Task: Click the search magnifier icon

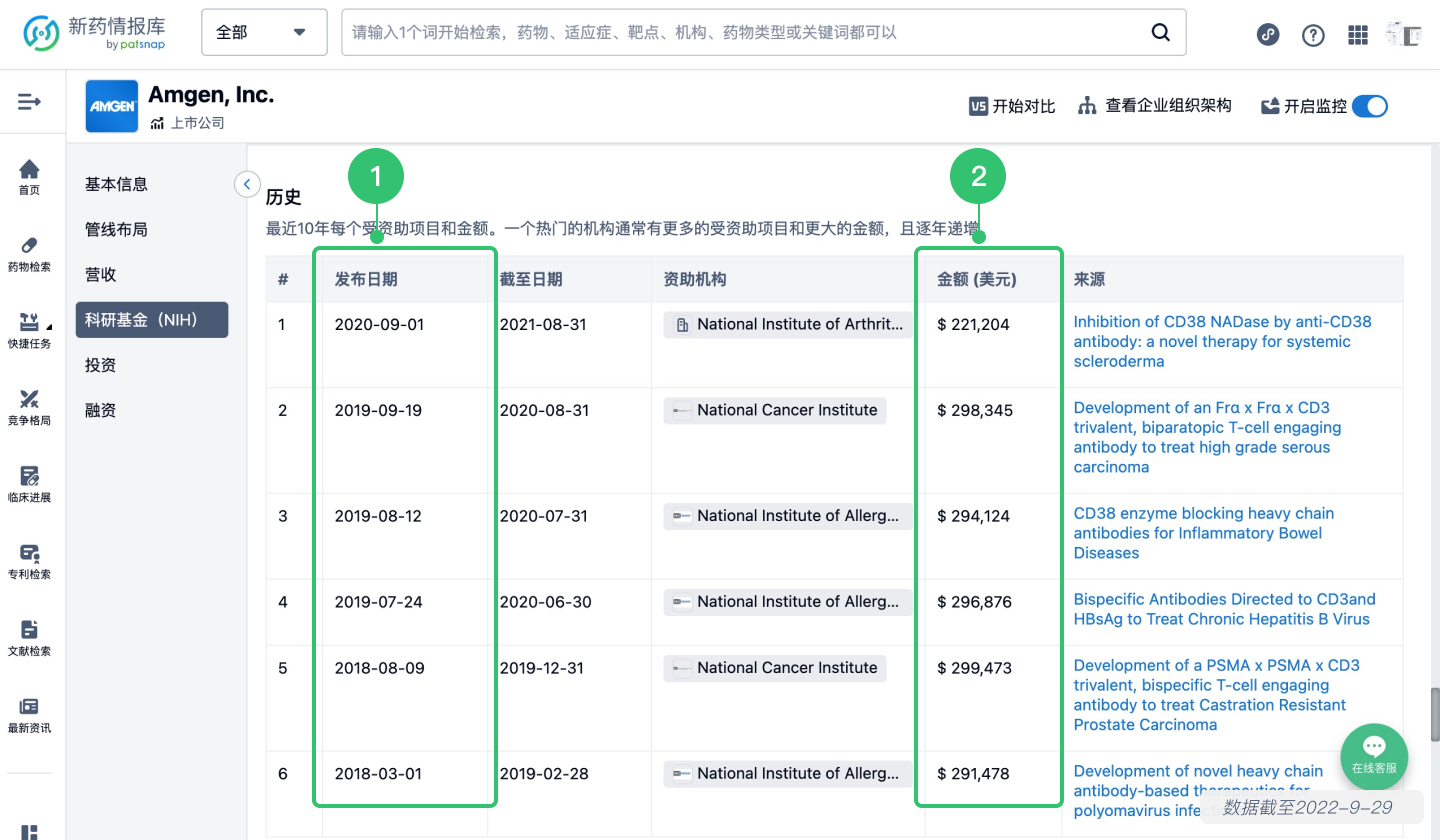Action: [x=1160, y=32]
